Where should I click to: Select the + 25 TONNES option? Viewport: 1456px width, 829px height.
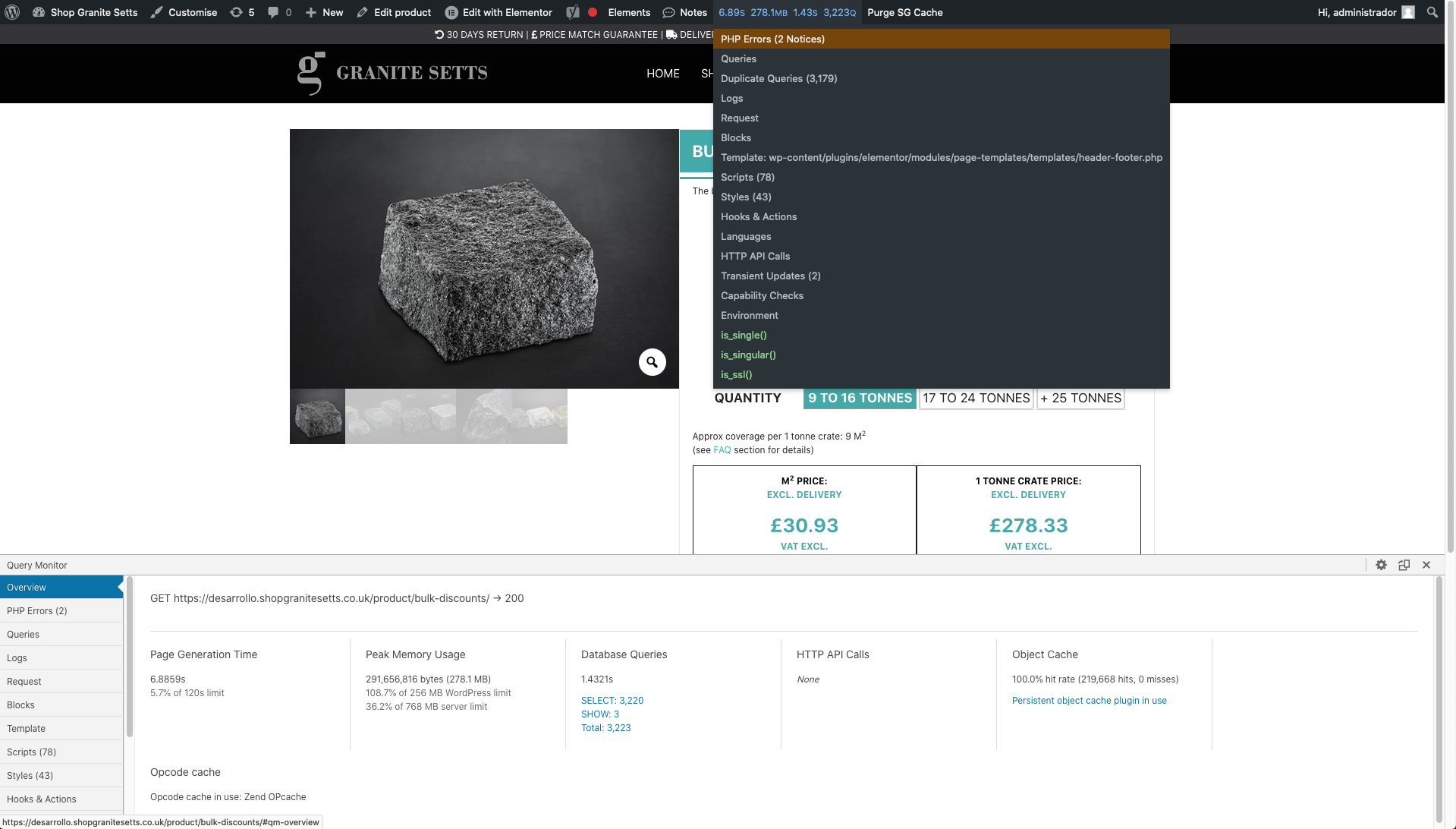pos(1080,398)
